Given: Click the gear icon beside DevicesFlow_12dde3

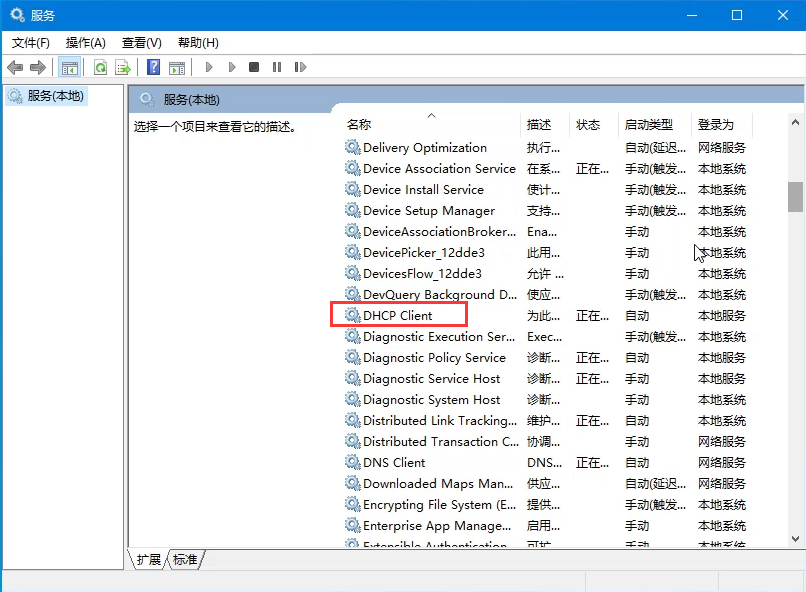Looking at the screenshot, I should 353,273.
